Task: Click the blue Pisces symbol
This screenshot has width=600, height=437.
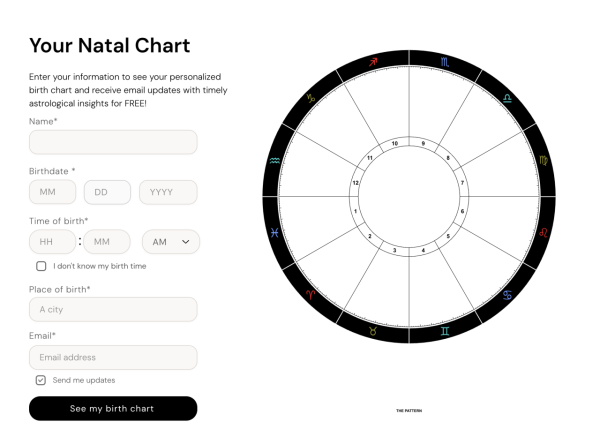Action: (x=274, y=232)
